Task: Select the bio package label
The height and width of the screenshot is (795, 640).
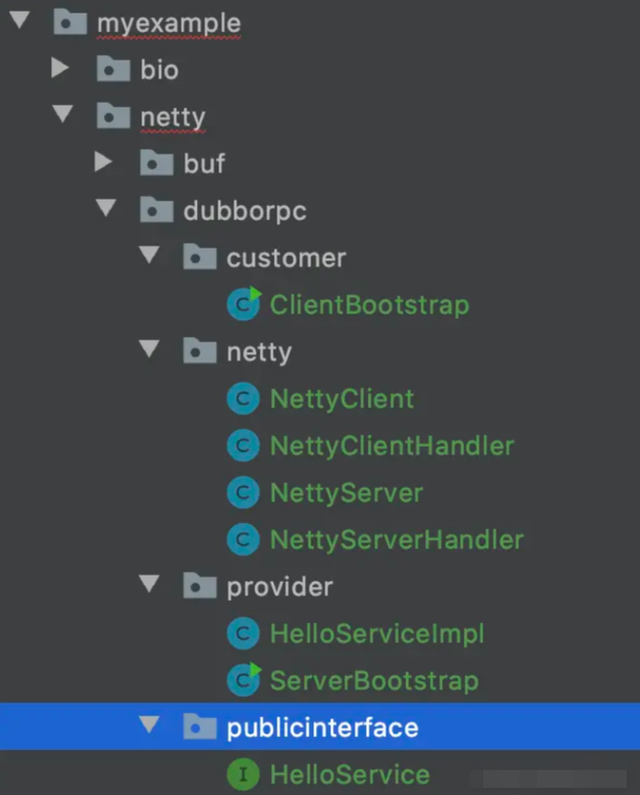Action: point(160,69)
